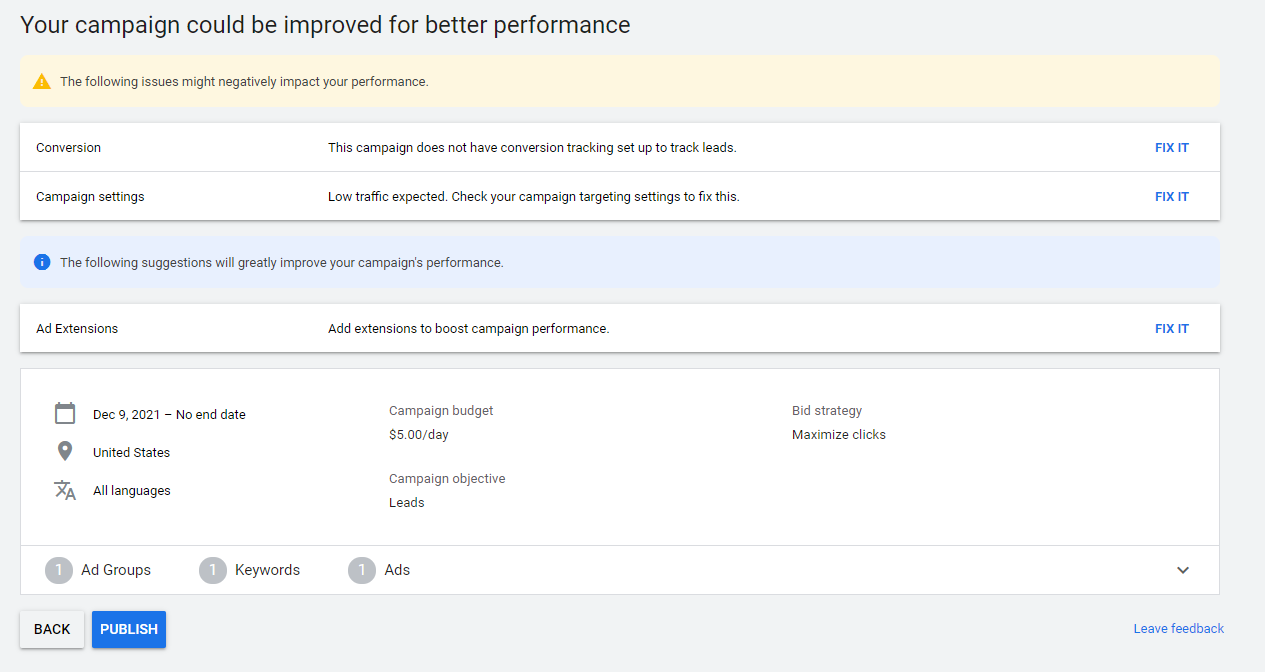Select the Keywords label
The image size is (1265, 672).
click(x=267, y=570)
